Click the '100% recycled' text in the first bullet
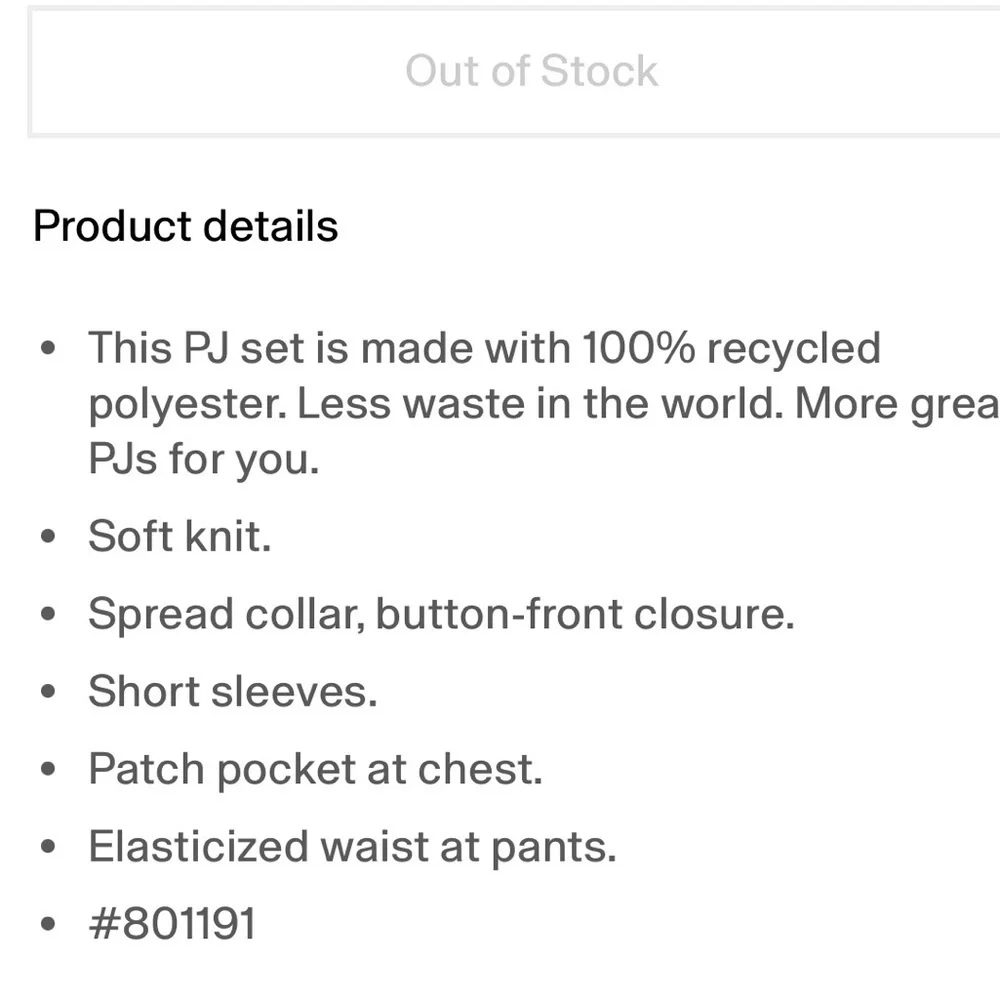Image resolution: width=1000 pixels, height=1000 pixels. [x=732, y=348]
